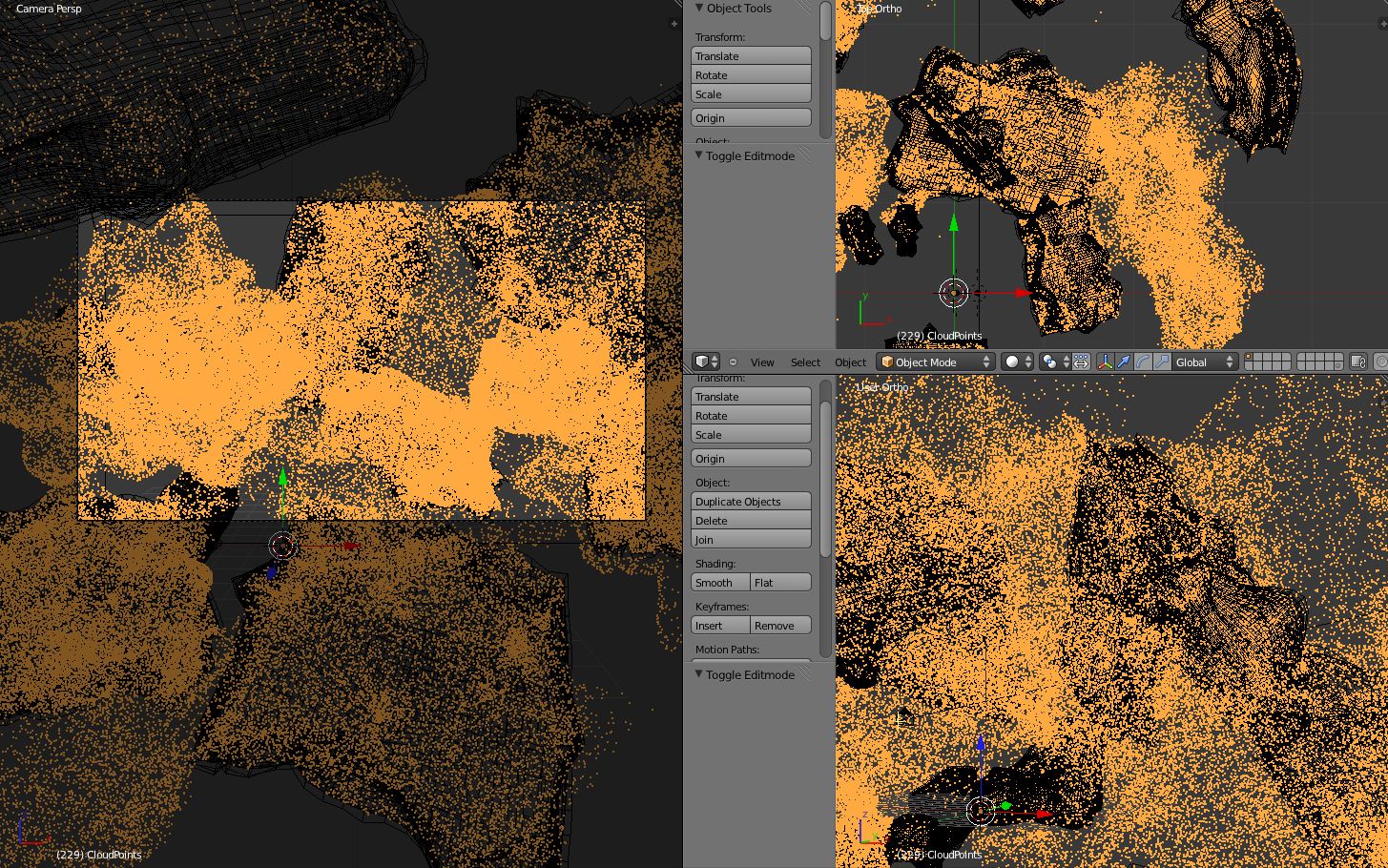The height and width of the screenshot is (868, 1388).
Task: Select a layer in the right layer grid
Action: 1320,362
